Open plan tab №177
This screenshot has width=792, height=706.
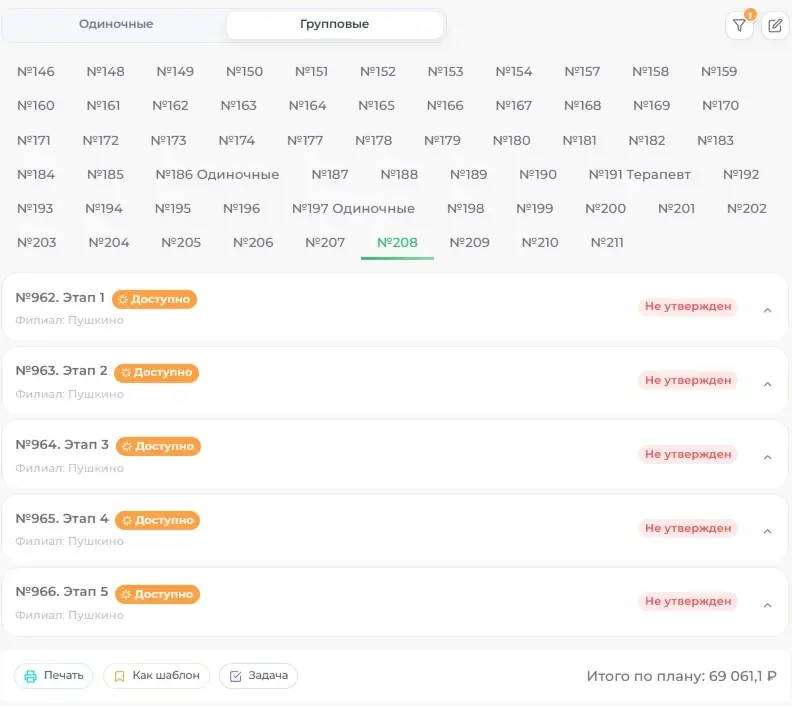305,140
